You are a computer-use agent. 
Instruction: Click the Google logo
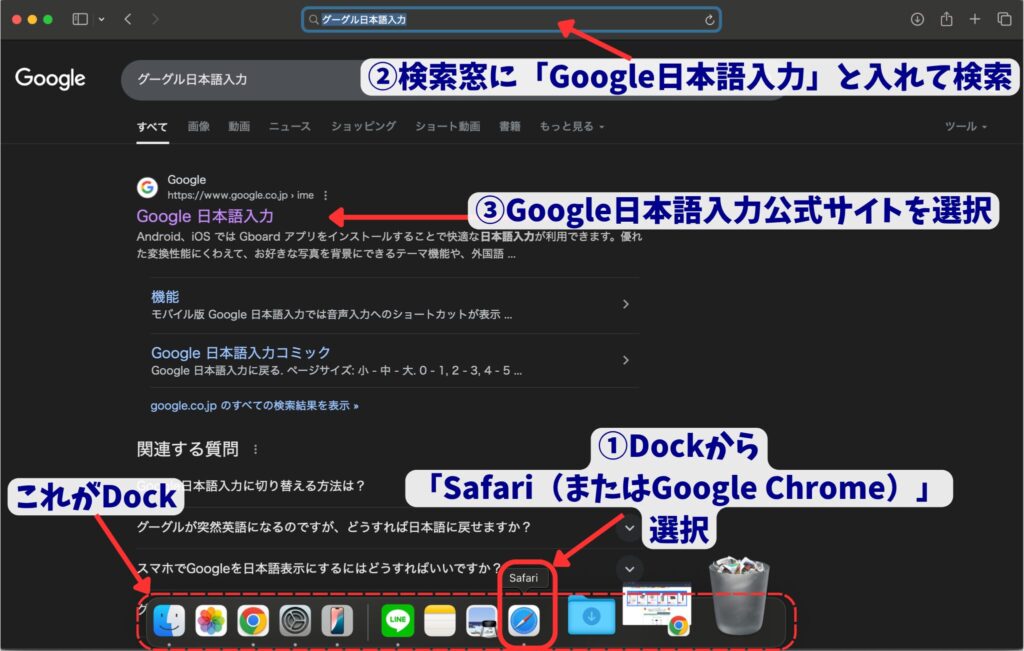[x=50, y=78]
